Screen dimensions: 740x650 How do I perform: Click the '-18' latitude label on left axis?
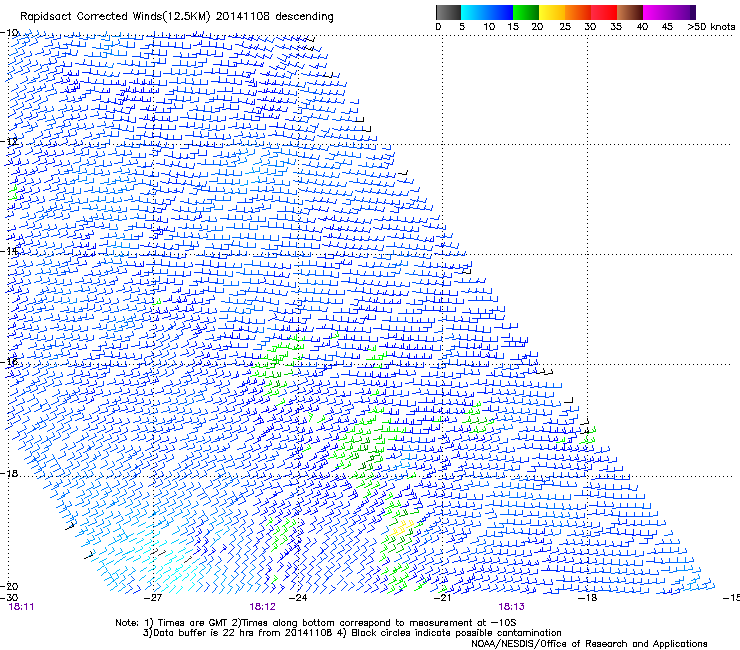tap(9, 473)
